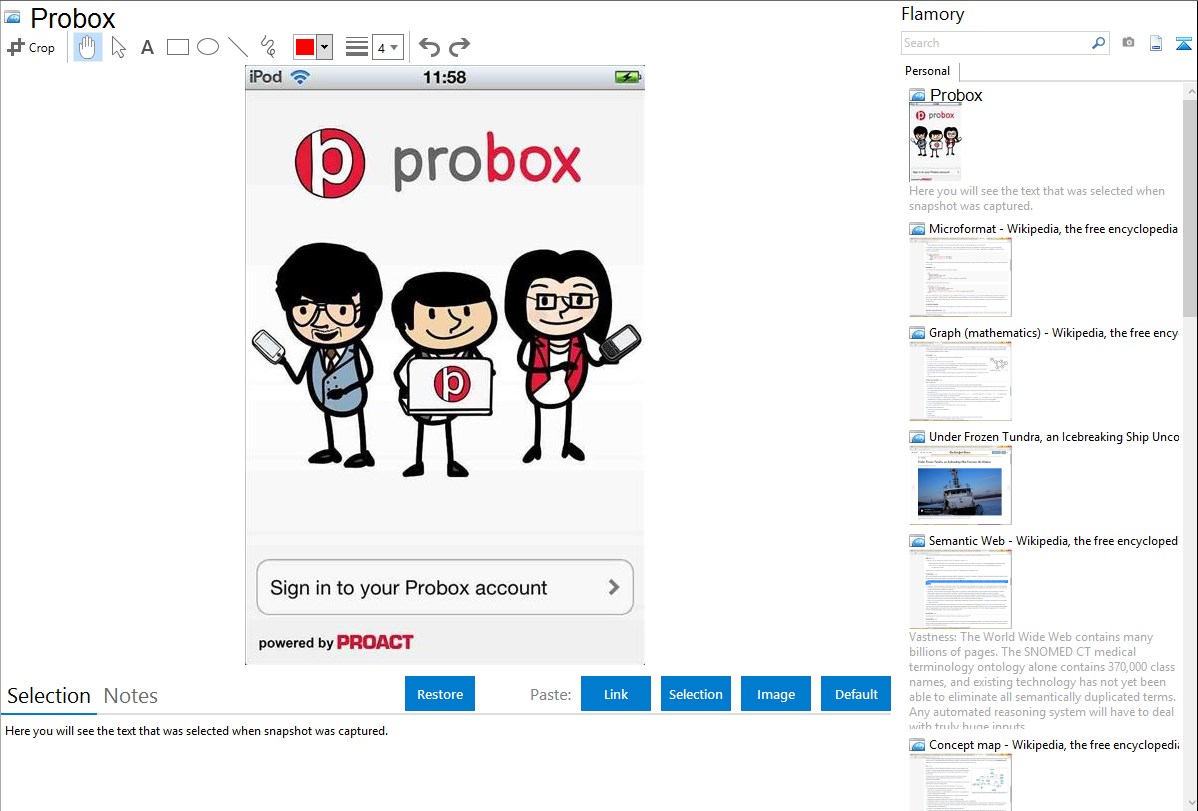This screenshot has width=1198, height=811.
Task: Click the line thickness icon
Action: coord(356,47)
